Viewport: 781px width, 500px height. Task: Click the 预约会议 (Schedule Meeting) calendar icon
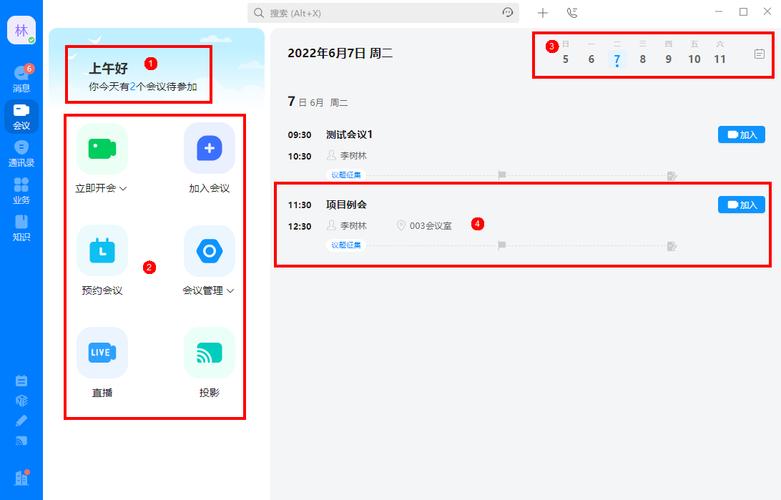coord(102,251)
